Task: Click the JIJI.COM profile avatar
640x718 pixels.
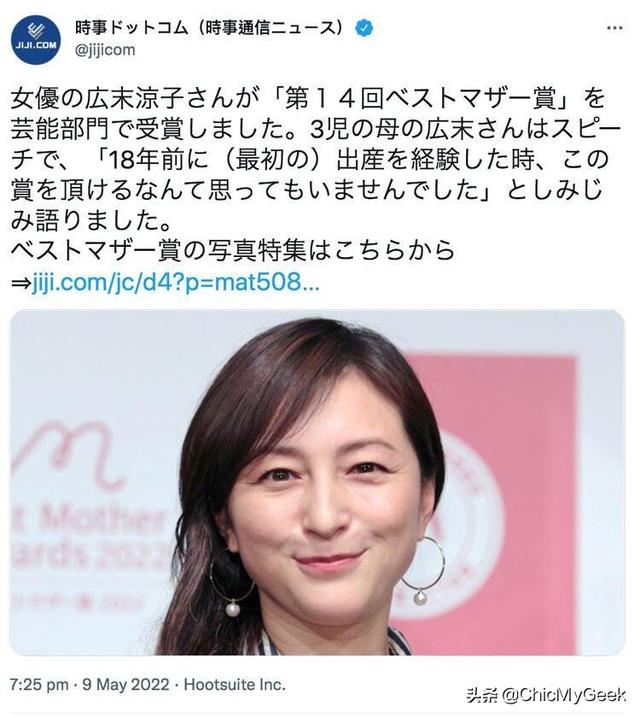Action: point(36,39)
